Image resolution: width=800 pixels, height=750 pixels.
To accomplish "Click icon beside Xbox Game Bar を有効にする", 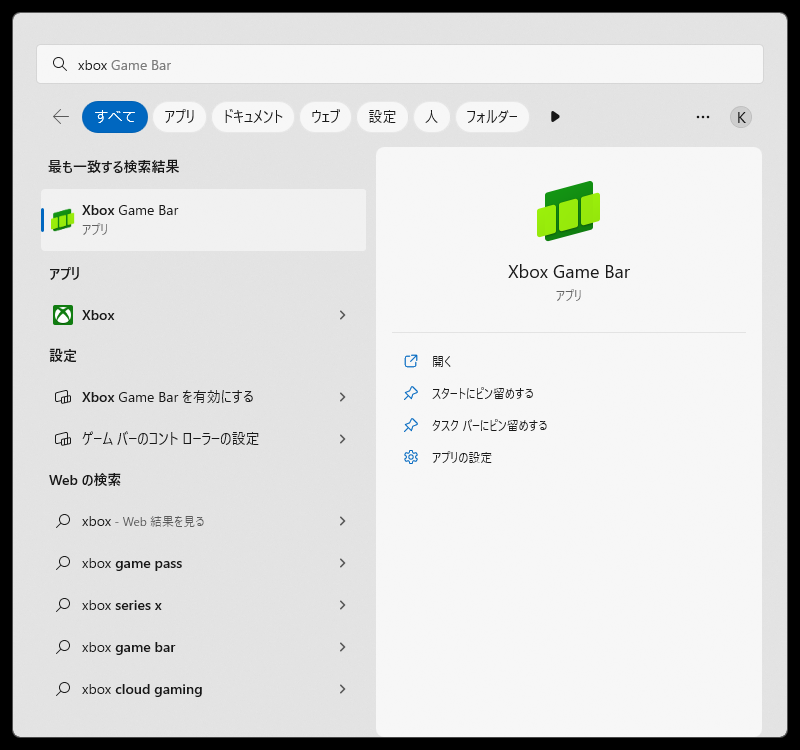I will point(63,397).
